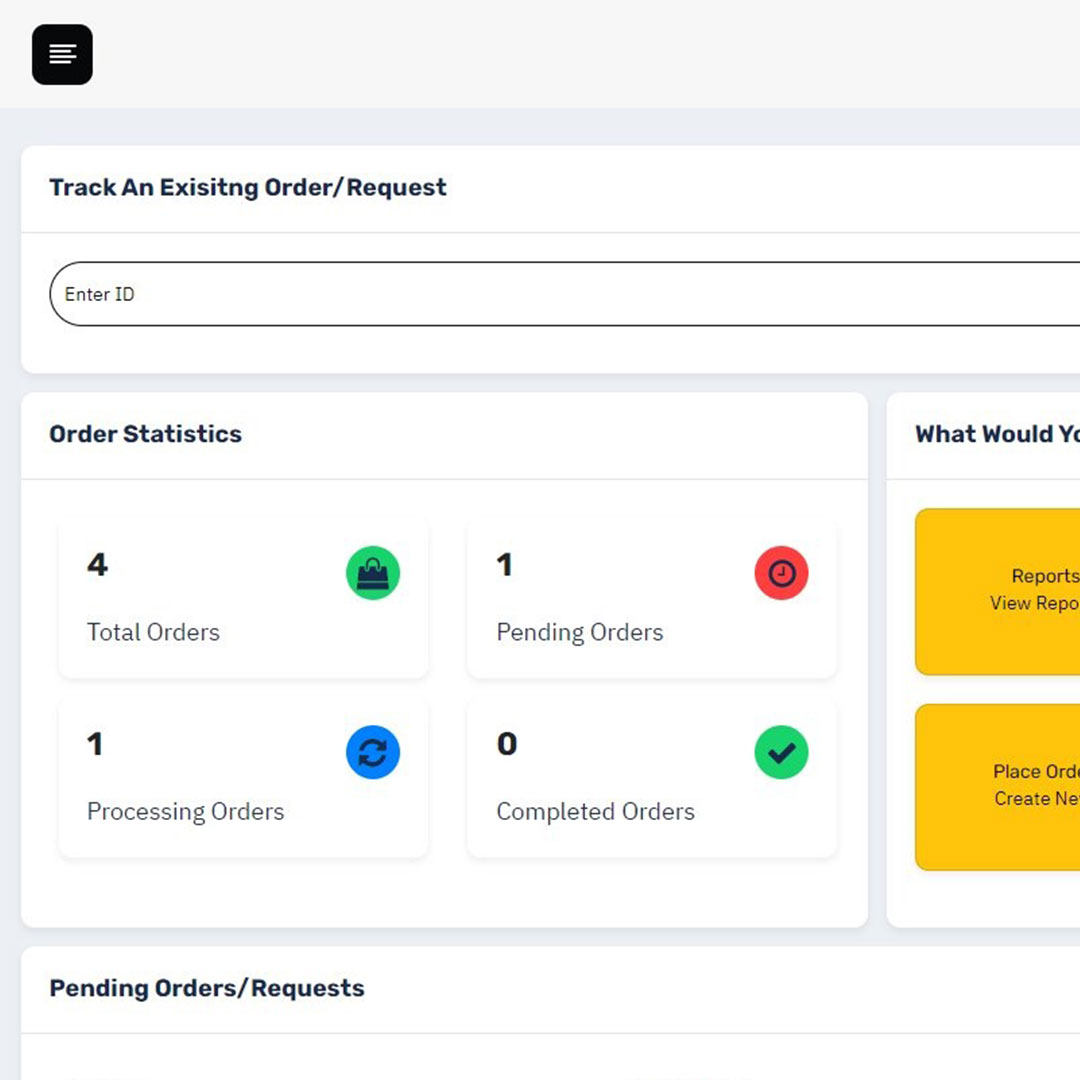Open the Place Order yellow tile

tap(998, 786)
